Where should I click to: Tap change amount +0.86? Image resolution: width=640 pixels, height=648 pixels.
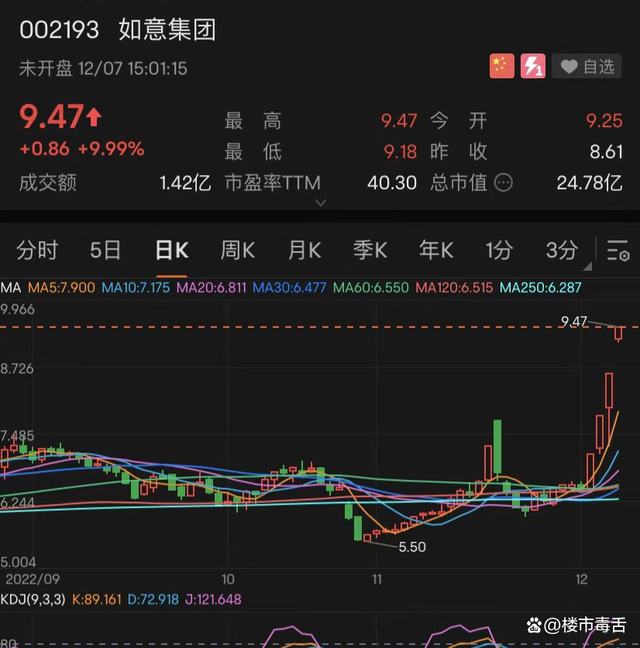coord(45,149)
